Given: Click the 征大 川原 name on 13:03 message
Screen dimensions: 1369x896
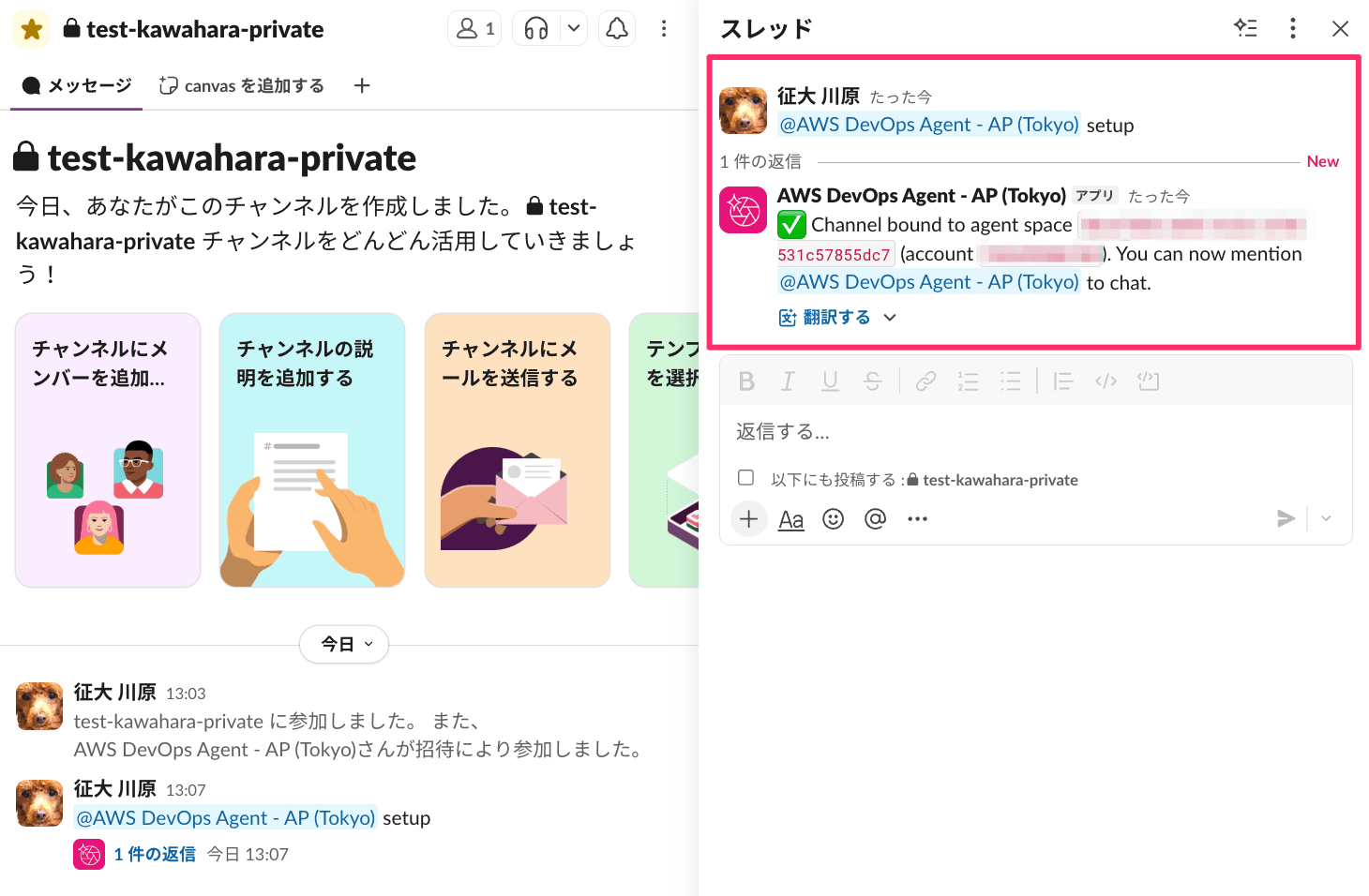Looking at the screenshot, I should coord(115,693).
